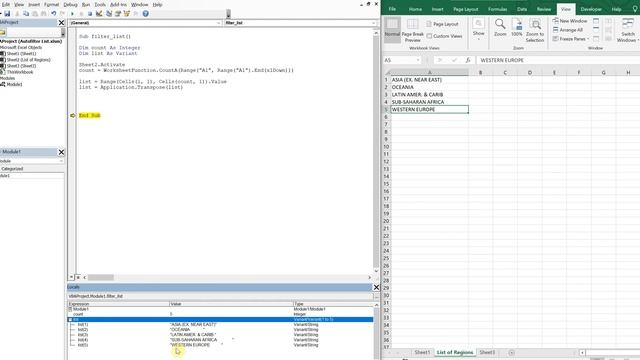This screenshot has height=360, width=640.
Task: Select Module1 in project tree
Action: 14,84
